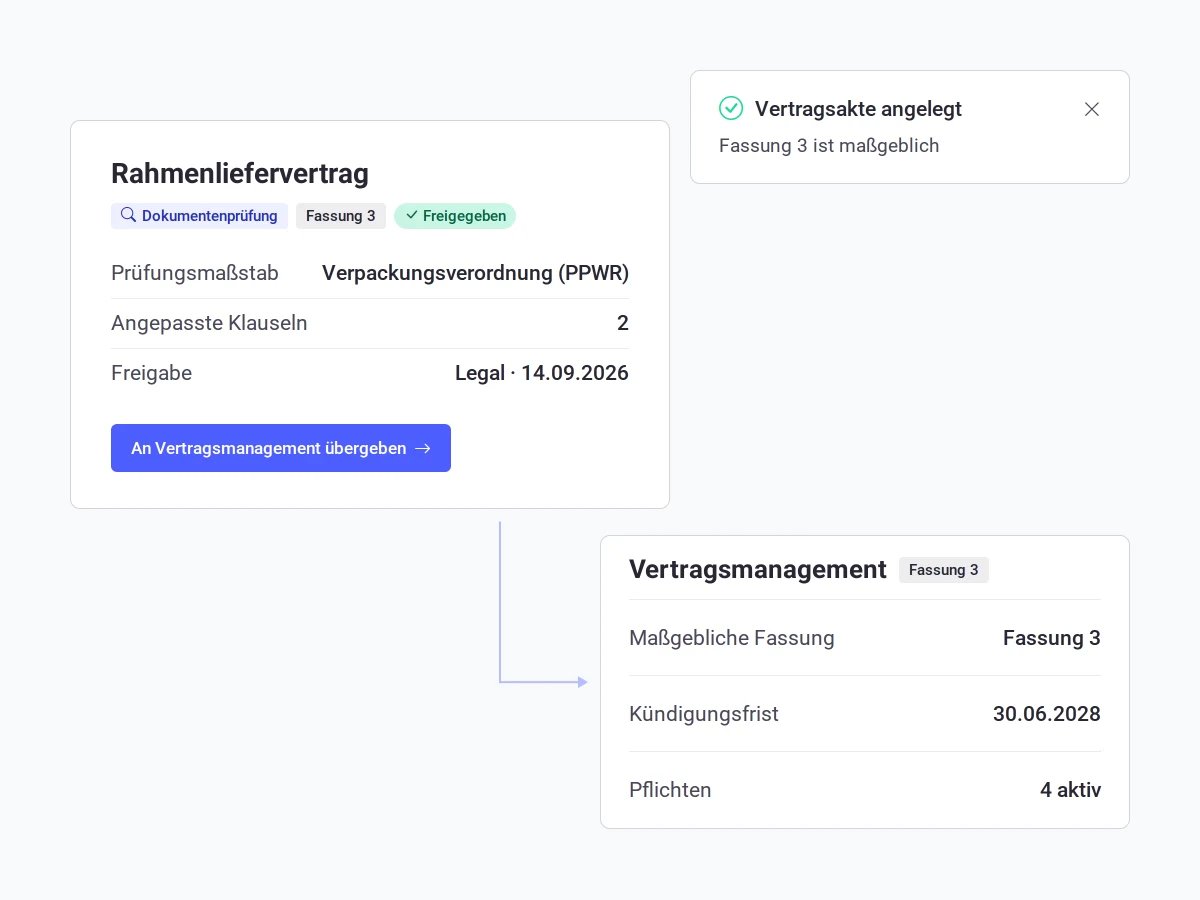Click the value 'Verpackungsverordnung (PPWR)'
Viewport: 1200px width, 900px height.
click(475, 273)
